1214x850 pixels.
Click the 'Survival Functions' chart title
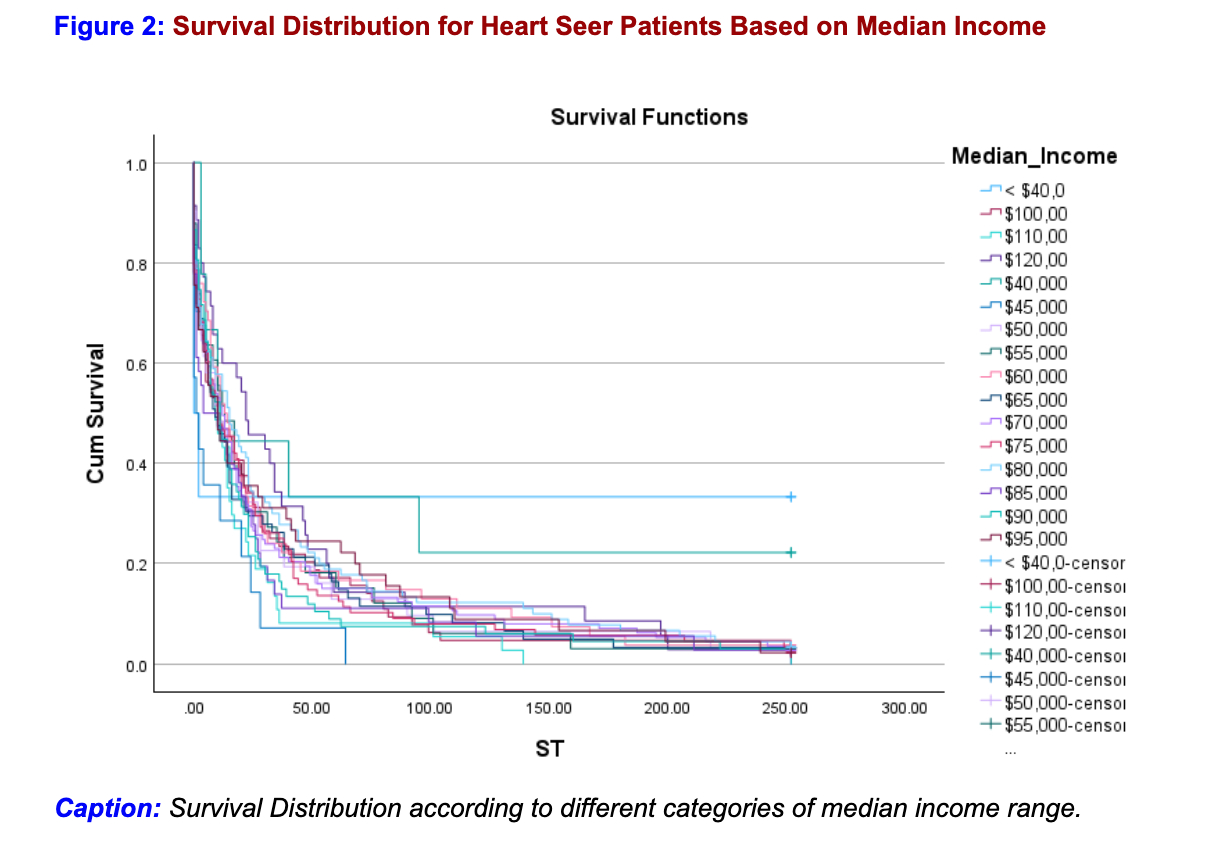click(x=649, y=117)
